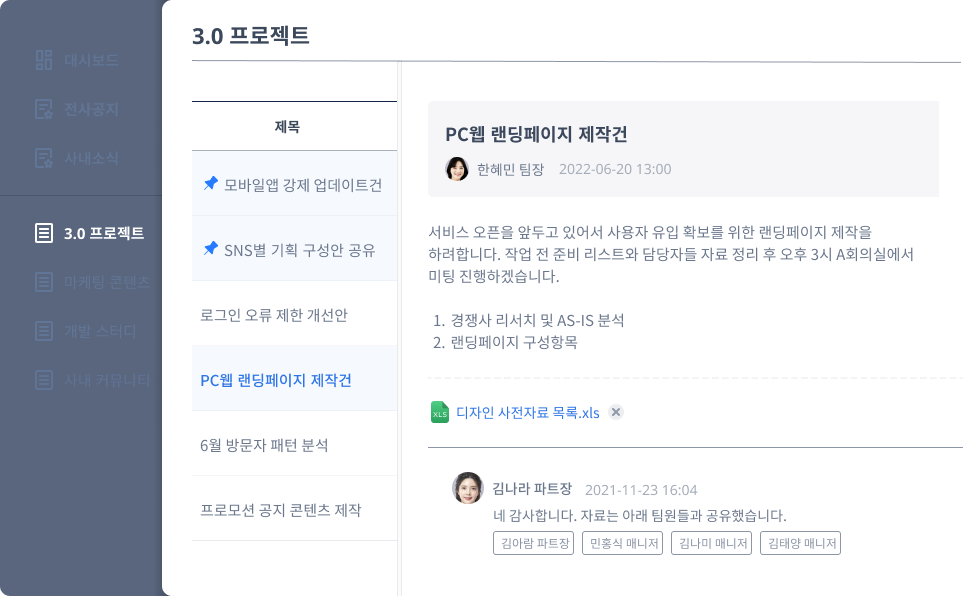
Task: Click 한혜민 팀장 profile avatar
Action: [457, 169]
